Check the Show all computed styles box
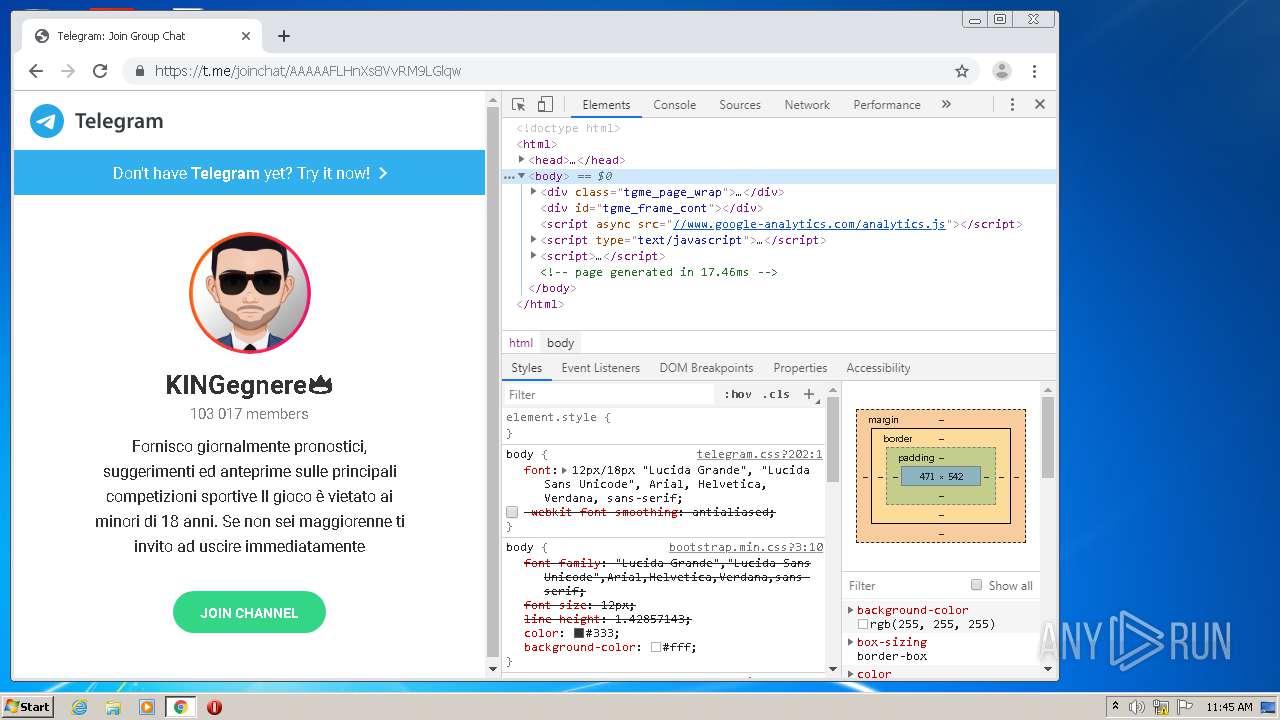 (x=977, y=585)
